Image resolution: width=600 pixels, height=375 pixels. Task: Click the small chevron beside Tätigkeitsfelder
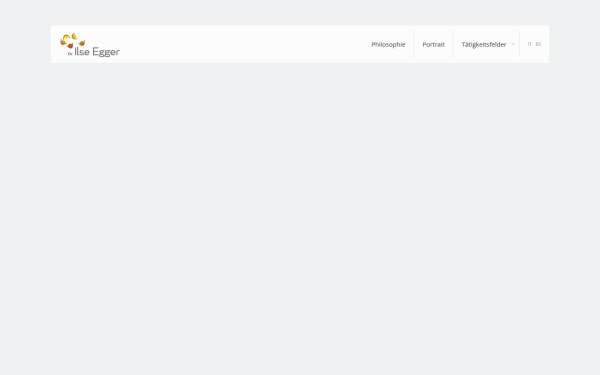tap(513, 44)
